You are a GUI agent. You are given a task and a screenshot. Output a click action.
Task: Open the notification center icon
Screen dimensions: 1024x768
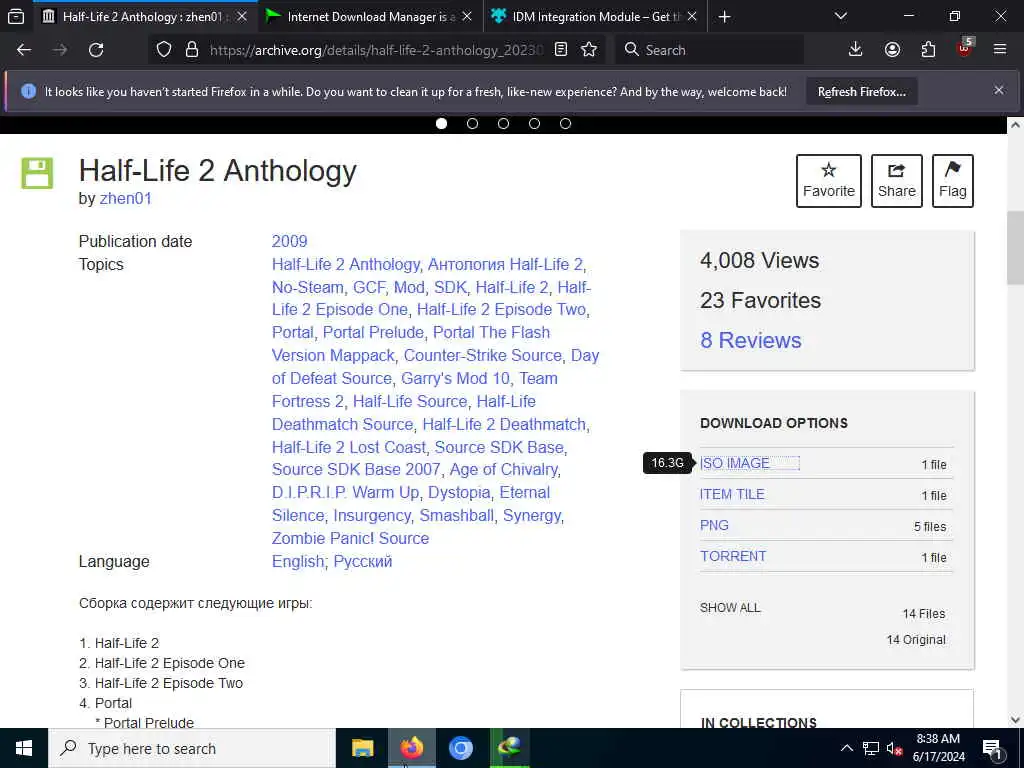coord(993,748)
